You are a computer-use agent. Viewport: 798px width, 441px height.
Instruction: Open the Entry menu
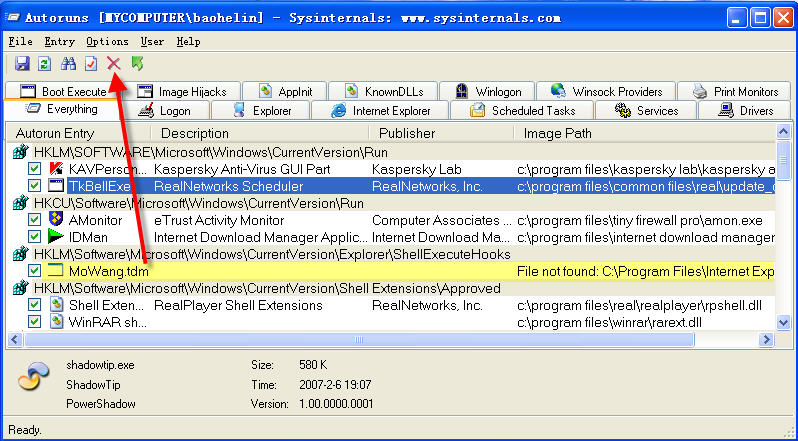coord(60,42)
